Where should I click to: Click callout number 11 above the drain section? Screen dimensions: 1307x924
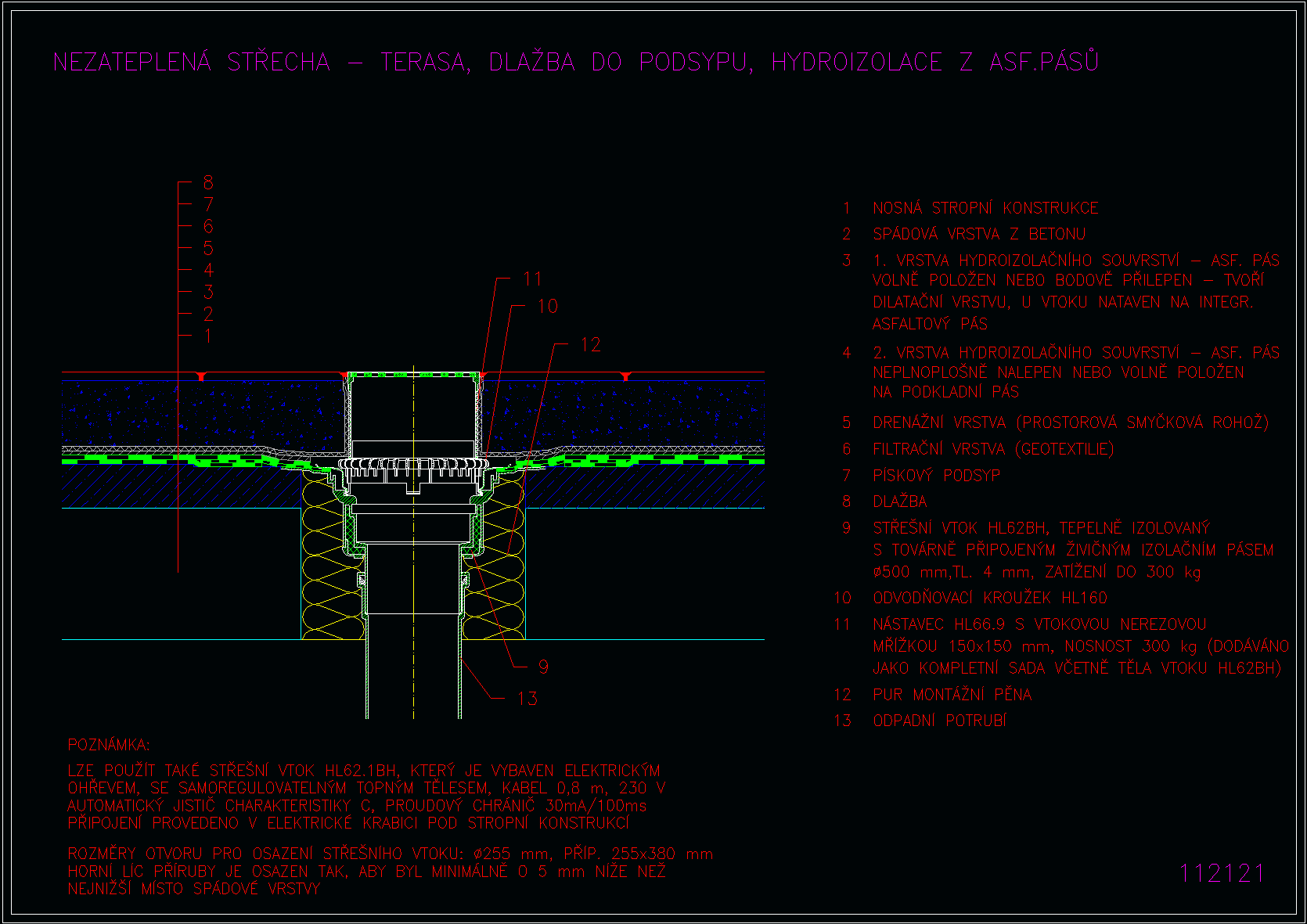533,279
